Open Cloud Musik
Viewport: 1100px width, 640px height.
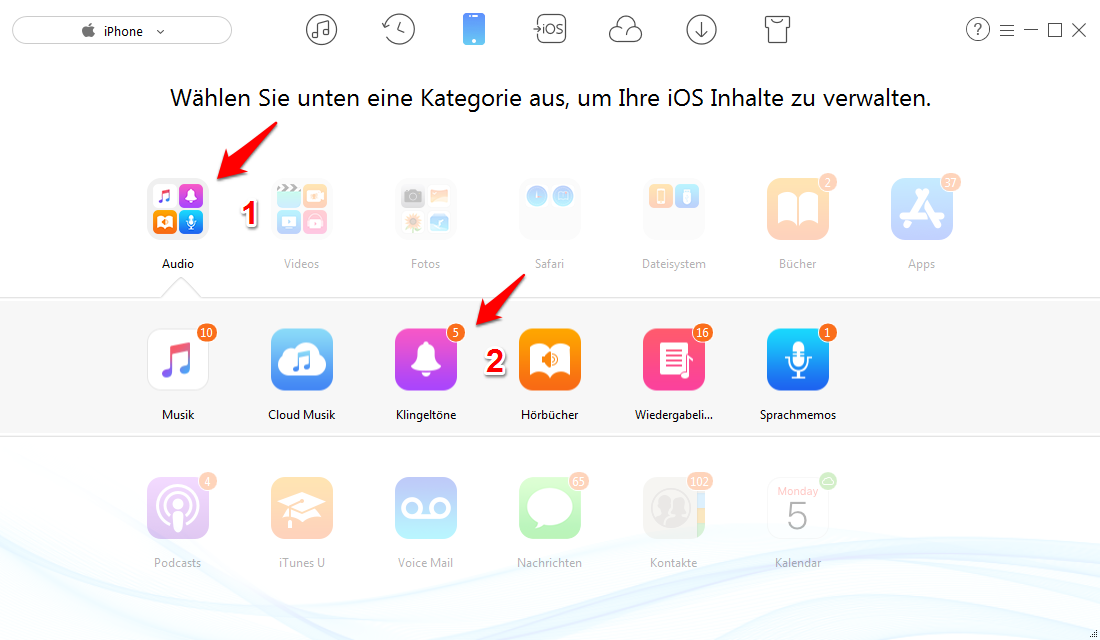pos(302,359)
